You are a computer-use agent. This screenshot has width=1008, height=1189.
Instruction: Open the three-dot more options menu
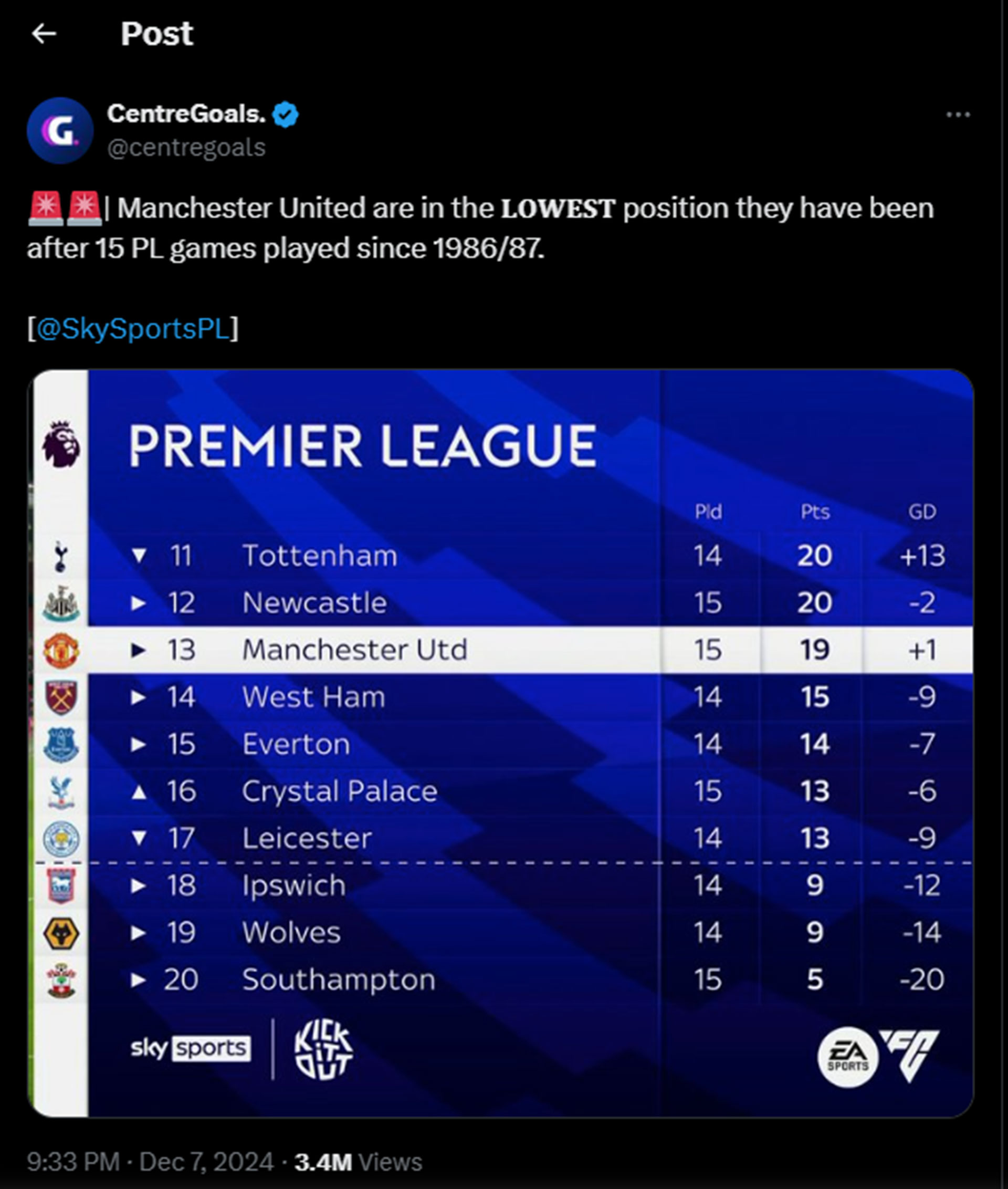click(958, 115)
